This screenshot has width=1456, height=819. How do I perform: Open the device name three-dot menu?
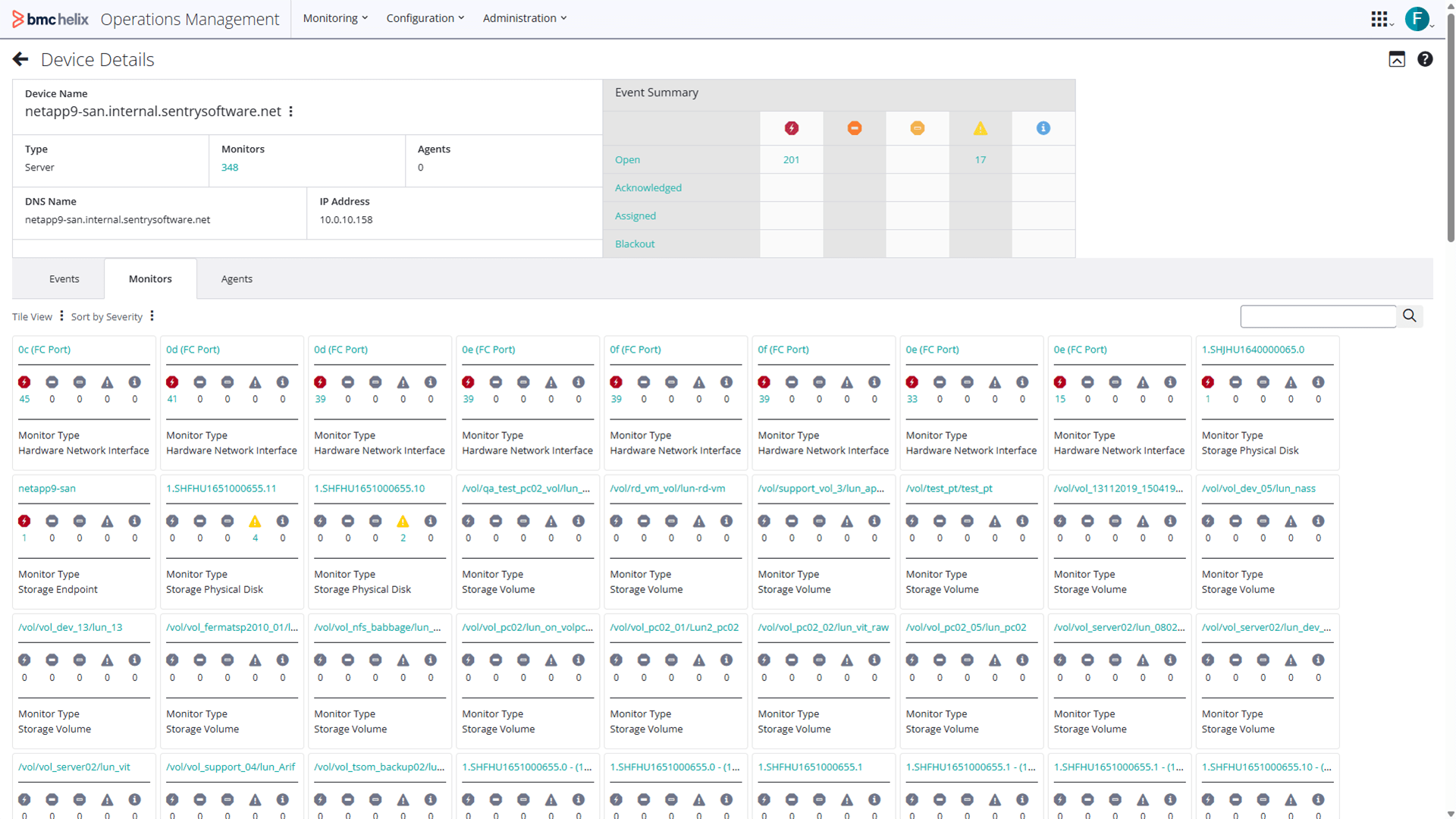tap(291, 111)
